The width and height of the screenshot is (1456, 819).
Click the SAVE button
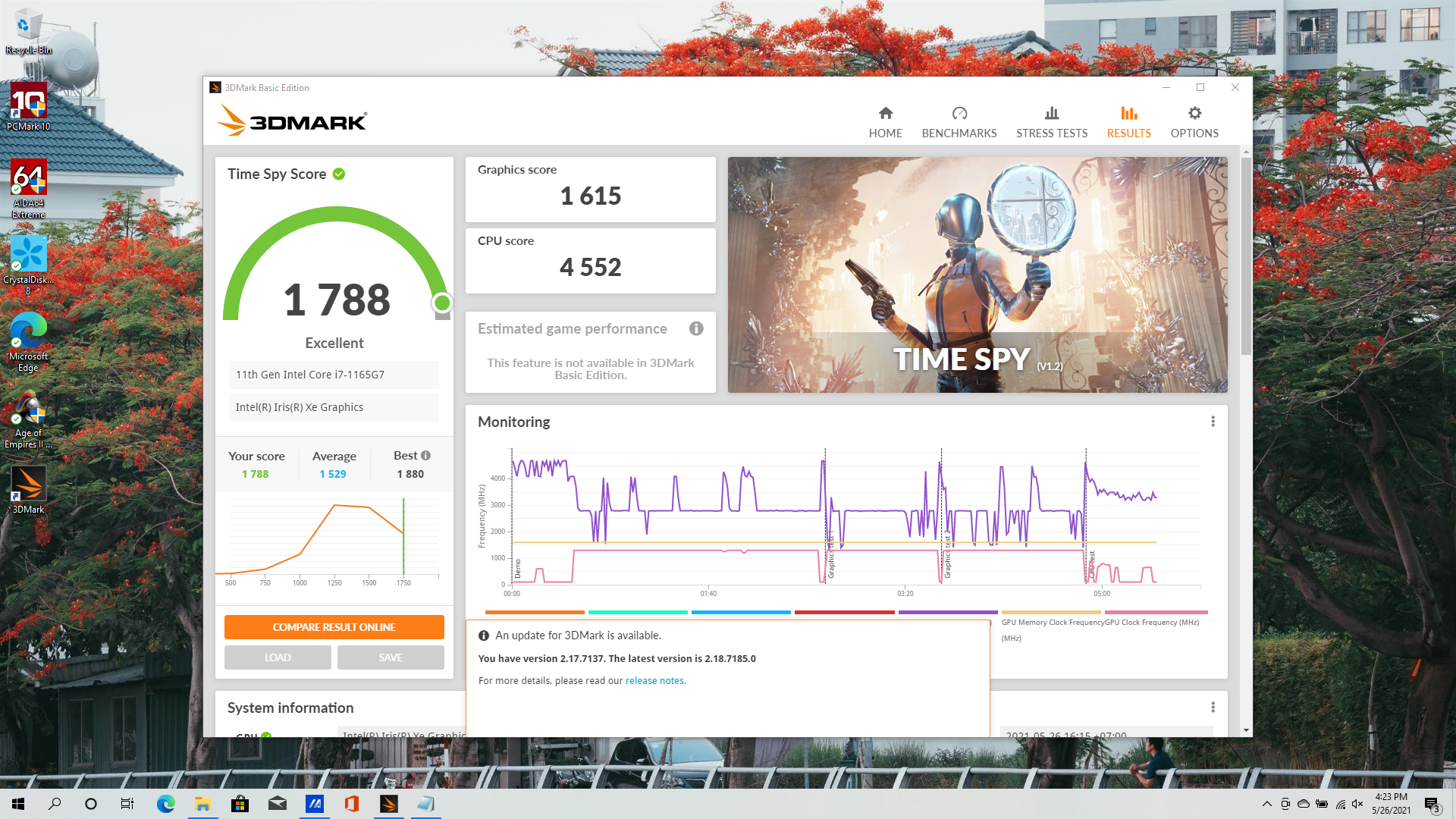coord(391,657)
